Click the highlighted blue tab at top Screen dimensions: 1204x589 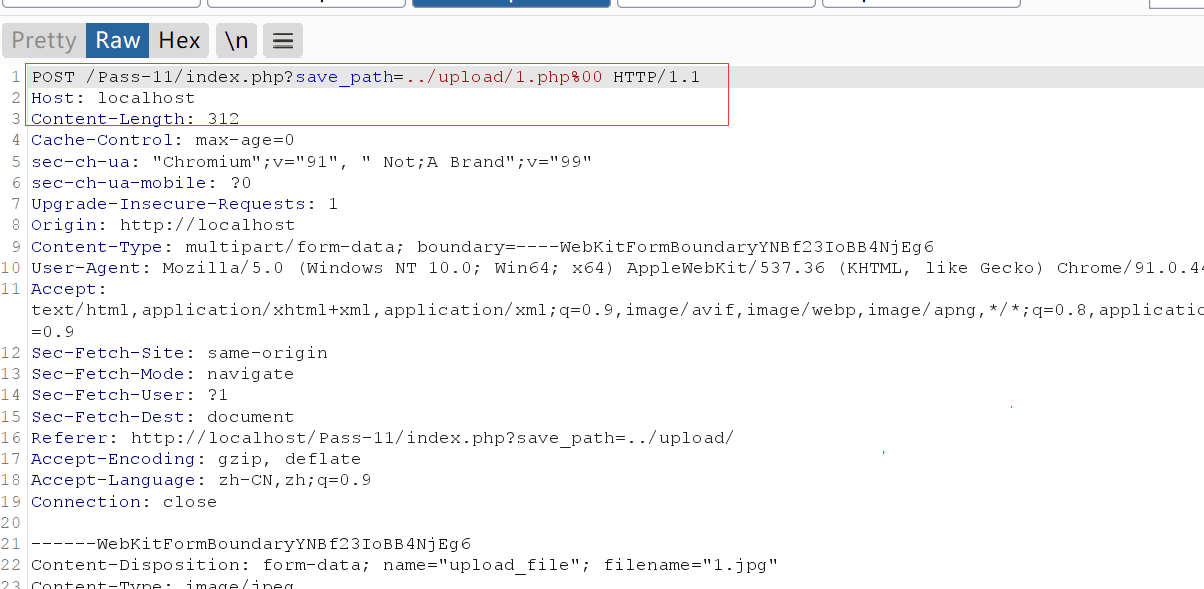coord(511,3)
